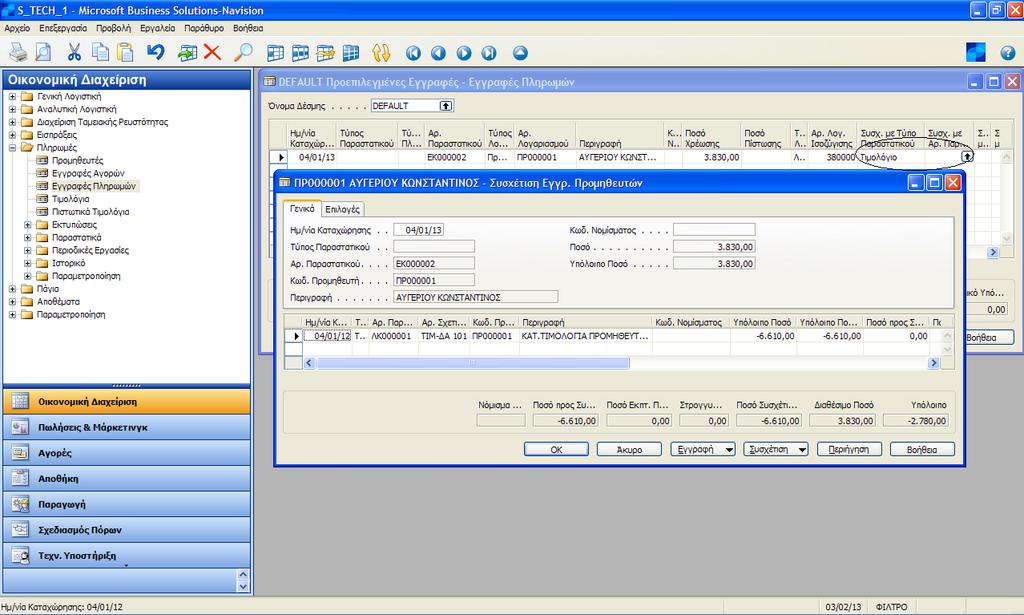Open the Εγγραφή dropdown button
This screenshot has height=615, width=1024.
pos(703,449)
